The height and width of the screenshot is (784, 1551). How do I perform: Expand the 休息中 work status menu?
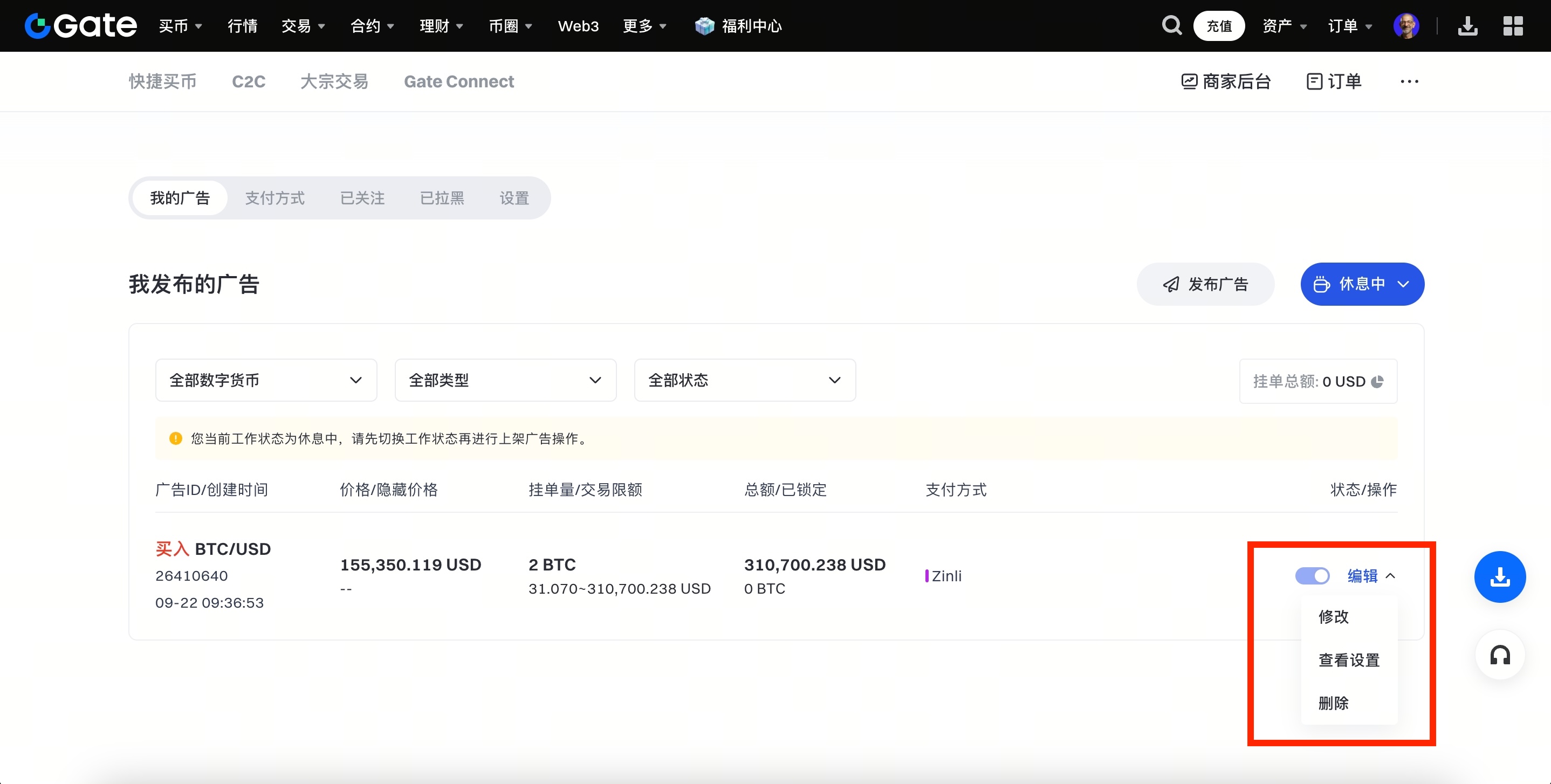(x=1362, y=284)
